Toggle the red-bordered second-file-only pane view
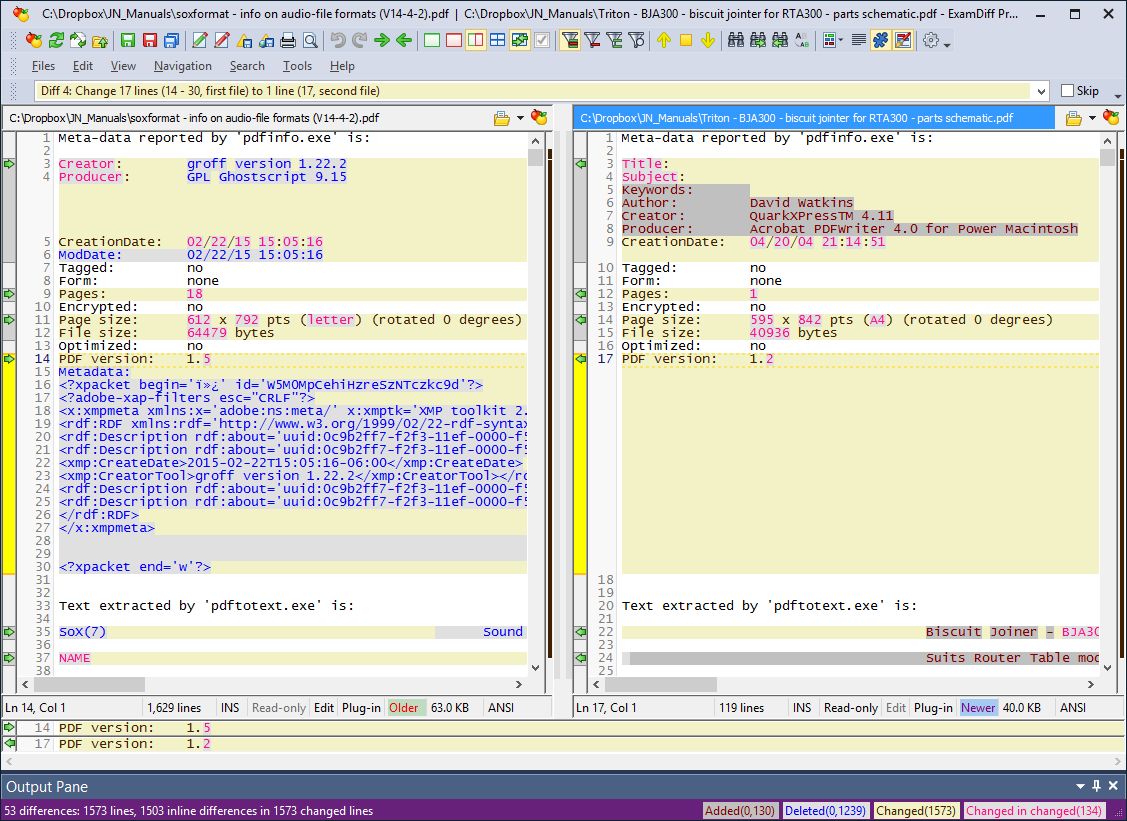Screen dimensions: 1127x821 coord(454,40)
